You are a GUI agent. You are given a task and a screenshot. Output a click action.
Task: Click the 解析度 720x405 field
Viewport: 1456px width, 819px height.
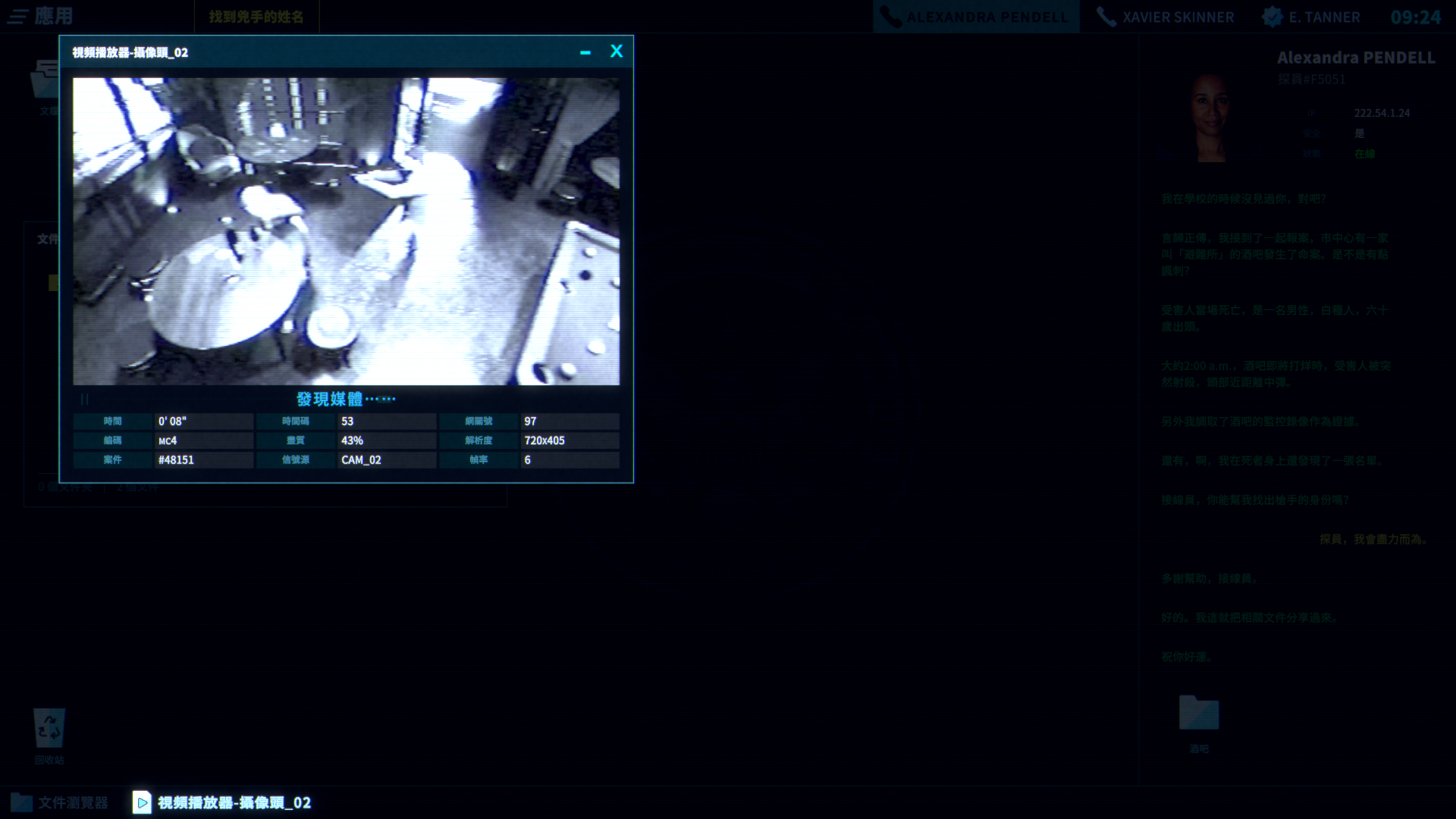click(569, 441)
